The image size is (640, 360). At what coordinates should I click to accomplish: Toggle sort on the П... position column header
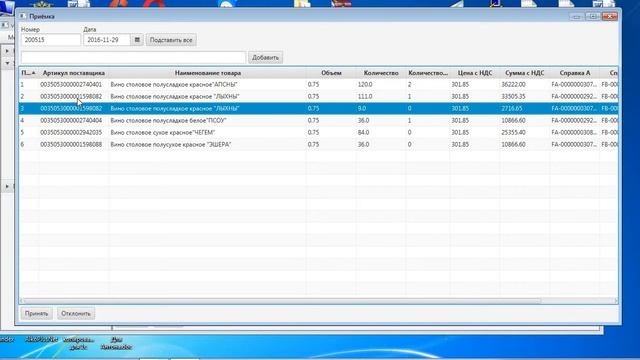point(29,73)
